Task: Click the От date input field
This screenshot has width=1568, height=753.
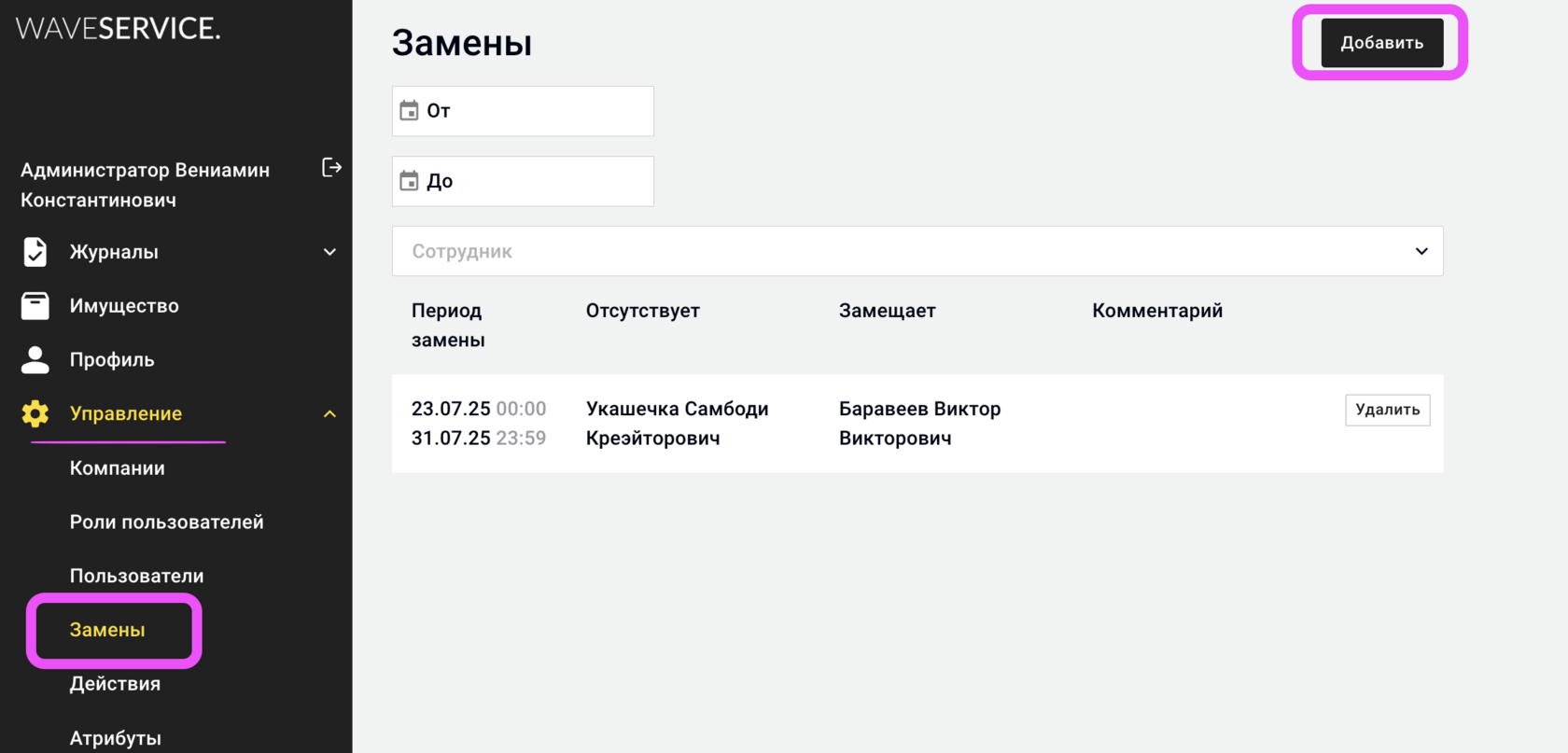Action: [x=537, y=111]
